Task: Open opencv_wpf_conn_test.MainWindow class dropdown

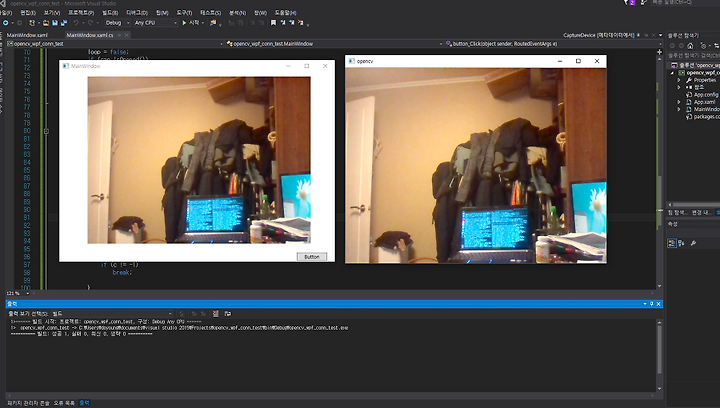Action: (334, 44)
